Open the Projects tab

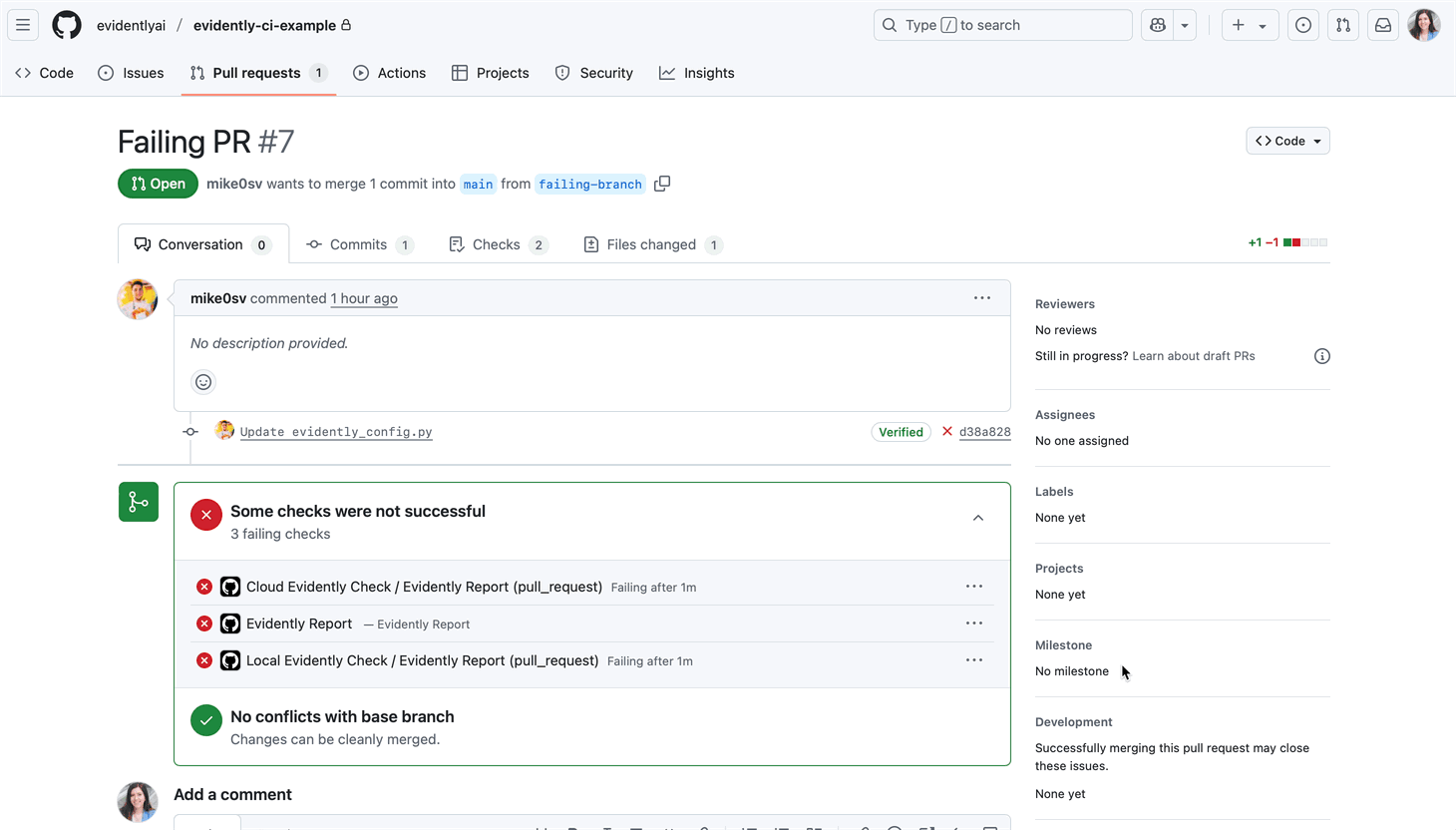click(491, 73)
